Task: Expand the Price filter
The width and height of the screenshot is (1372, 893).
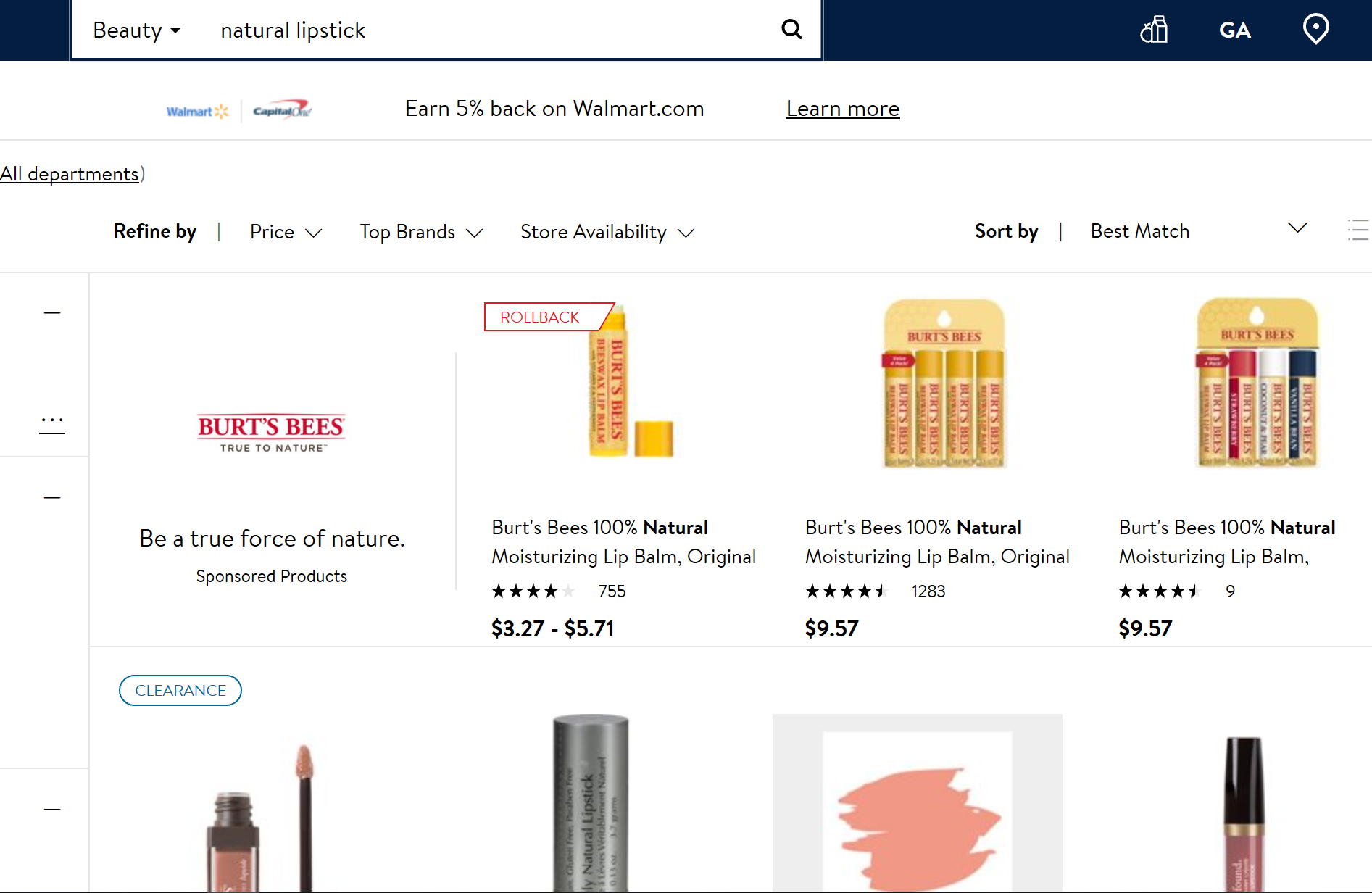Action: click(x=286, y=232)
